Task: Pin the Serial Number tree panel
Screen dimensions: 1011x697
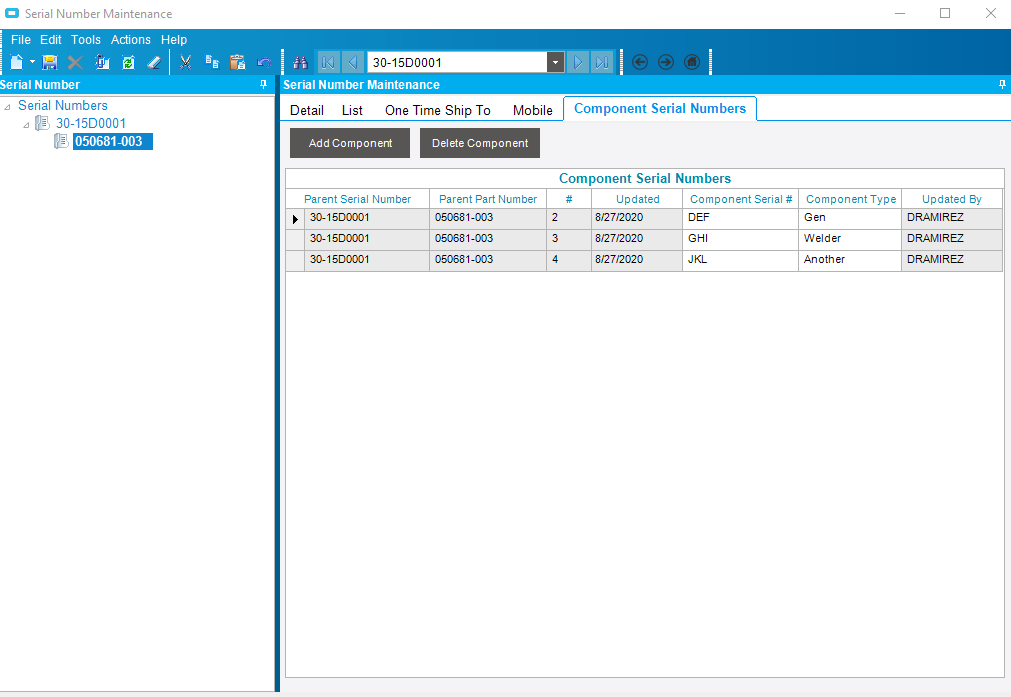Action: point(264,85)
